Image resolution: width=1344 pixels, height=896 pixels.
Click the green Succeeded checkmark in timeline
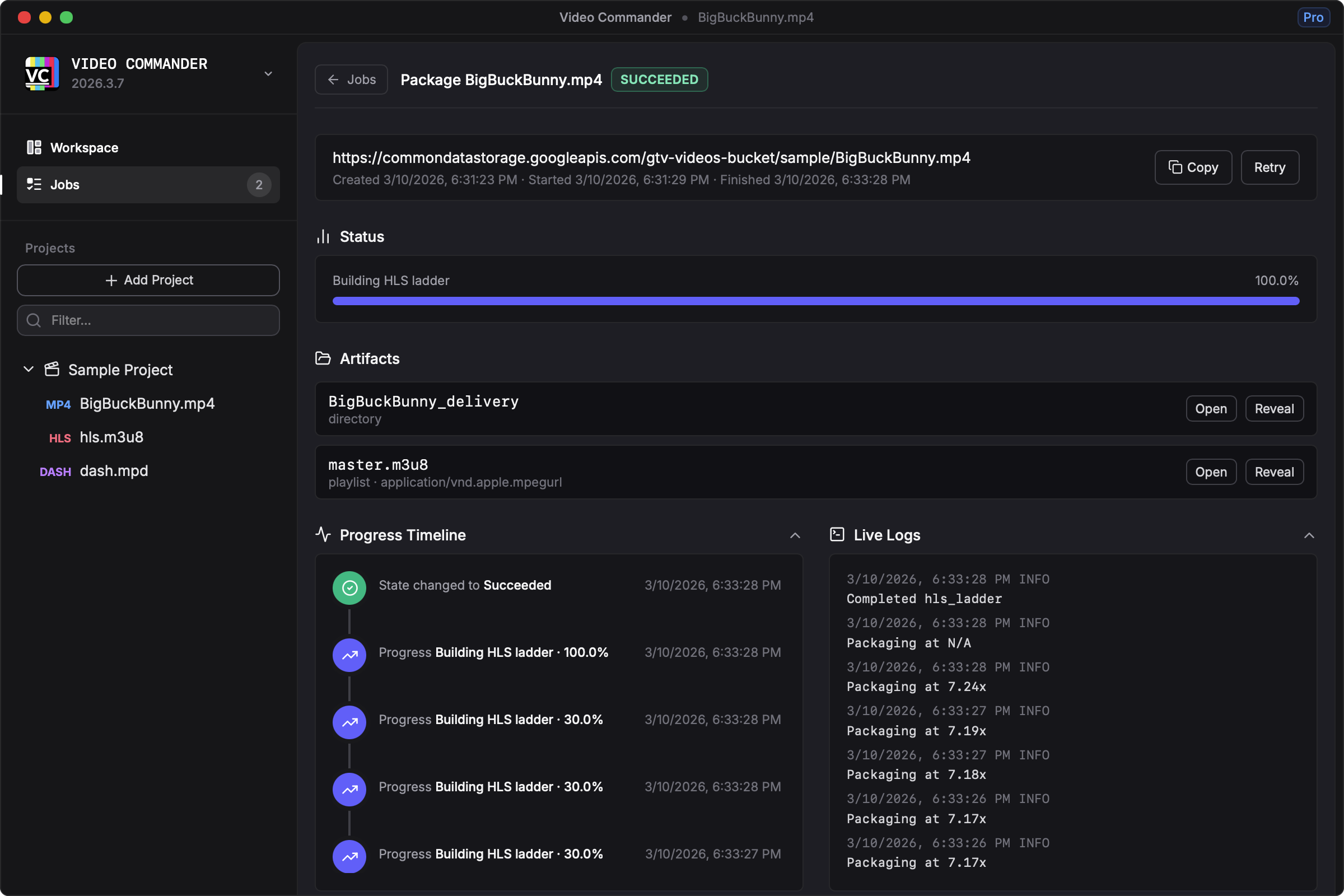348,587
